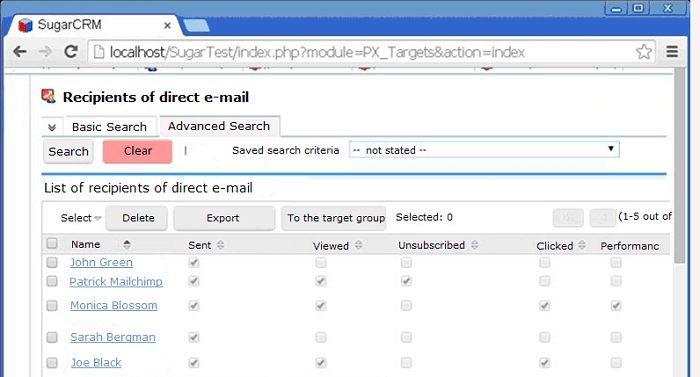Image resolution: width=700 pixels, height=377 pixels.
Task: Close the SugarCRM browser tab
Action: pos(167,25)
